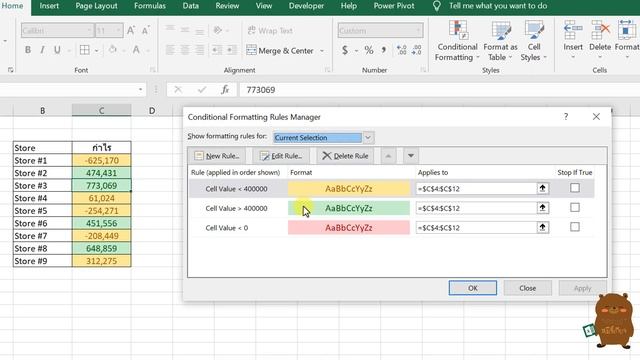Click the Decrease Font Size icon

click(145, 30)
